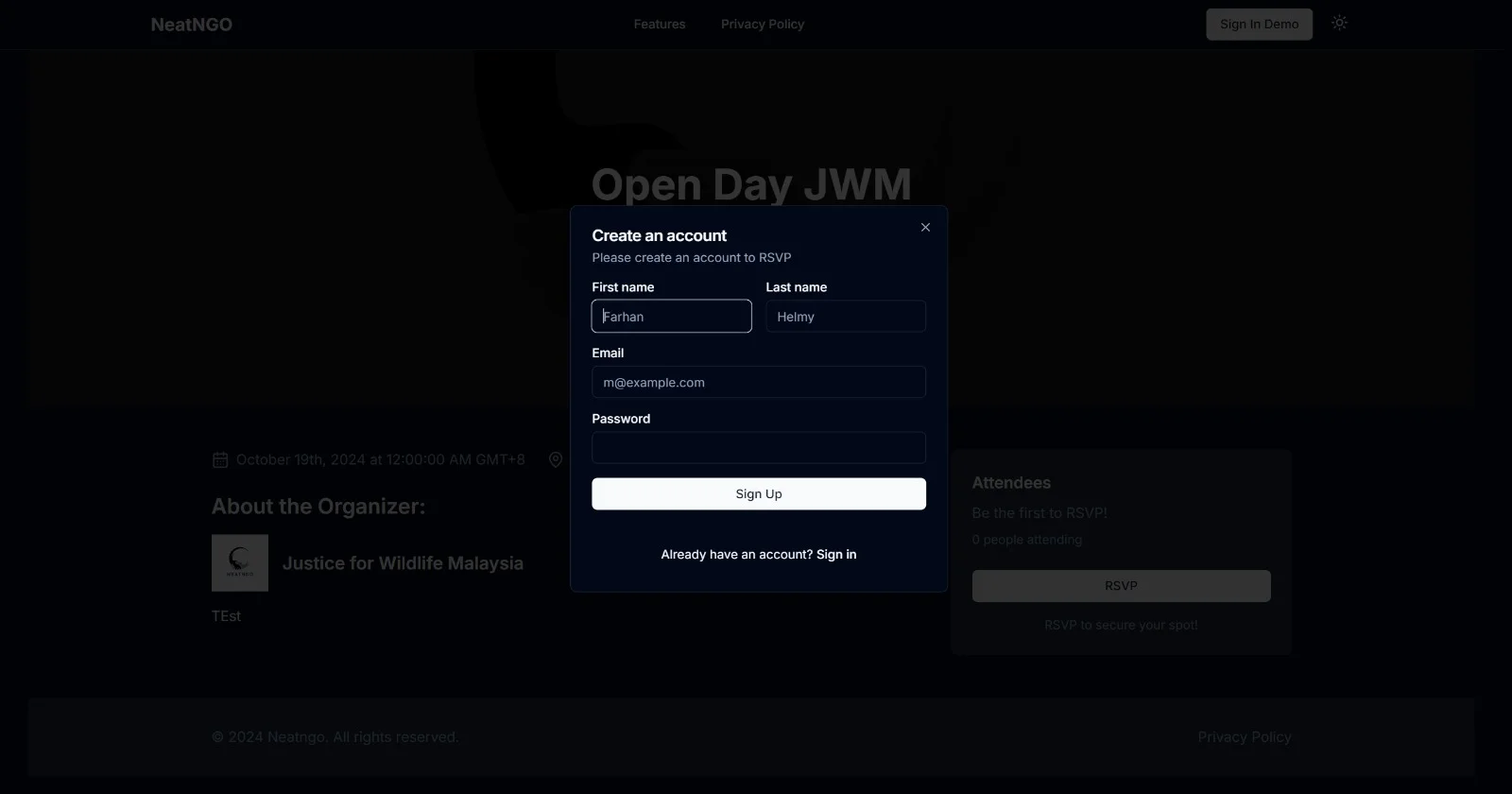The width and height of the screenshot is (1512, 794).
Task: Select the Email input field
Action: click(758, 383)
